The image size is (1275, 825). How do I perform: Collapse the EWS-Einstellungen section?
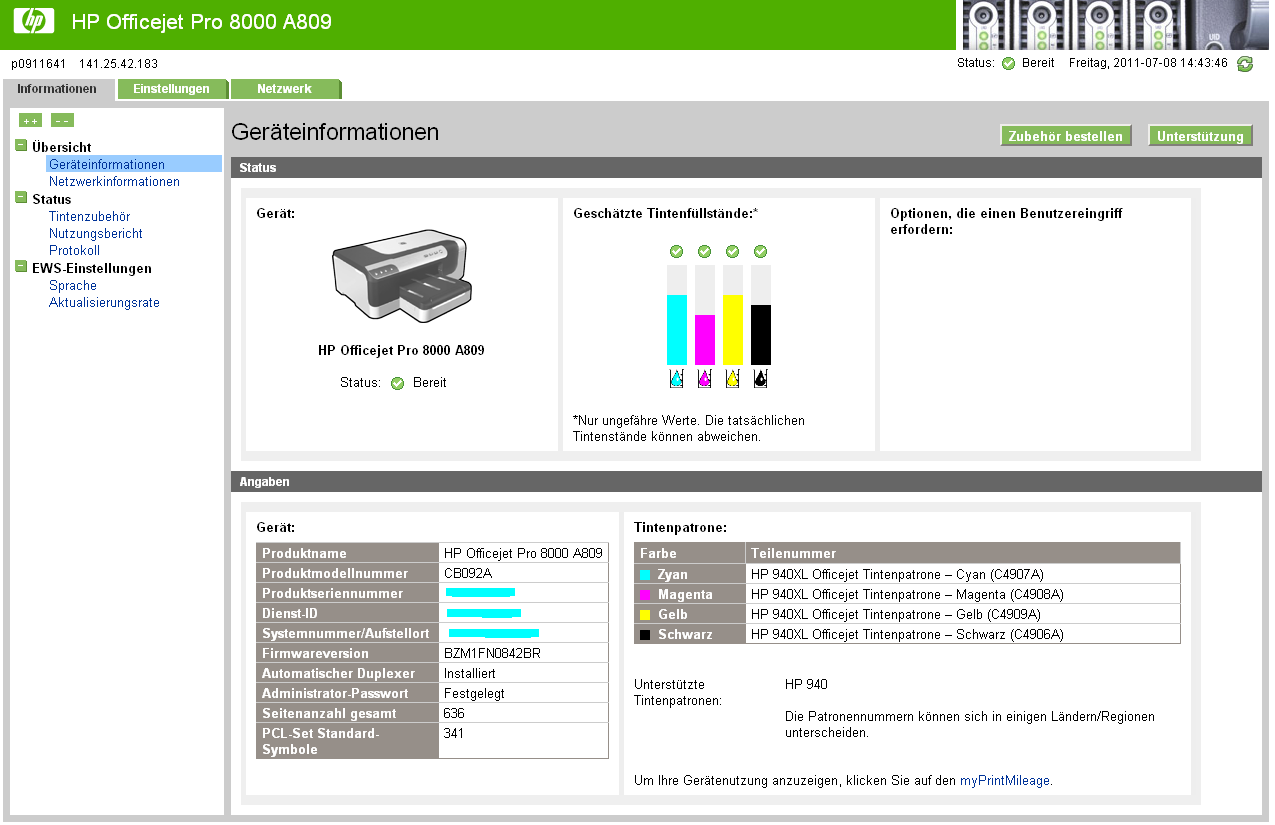coord(21,267)
